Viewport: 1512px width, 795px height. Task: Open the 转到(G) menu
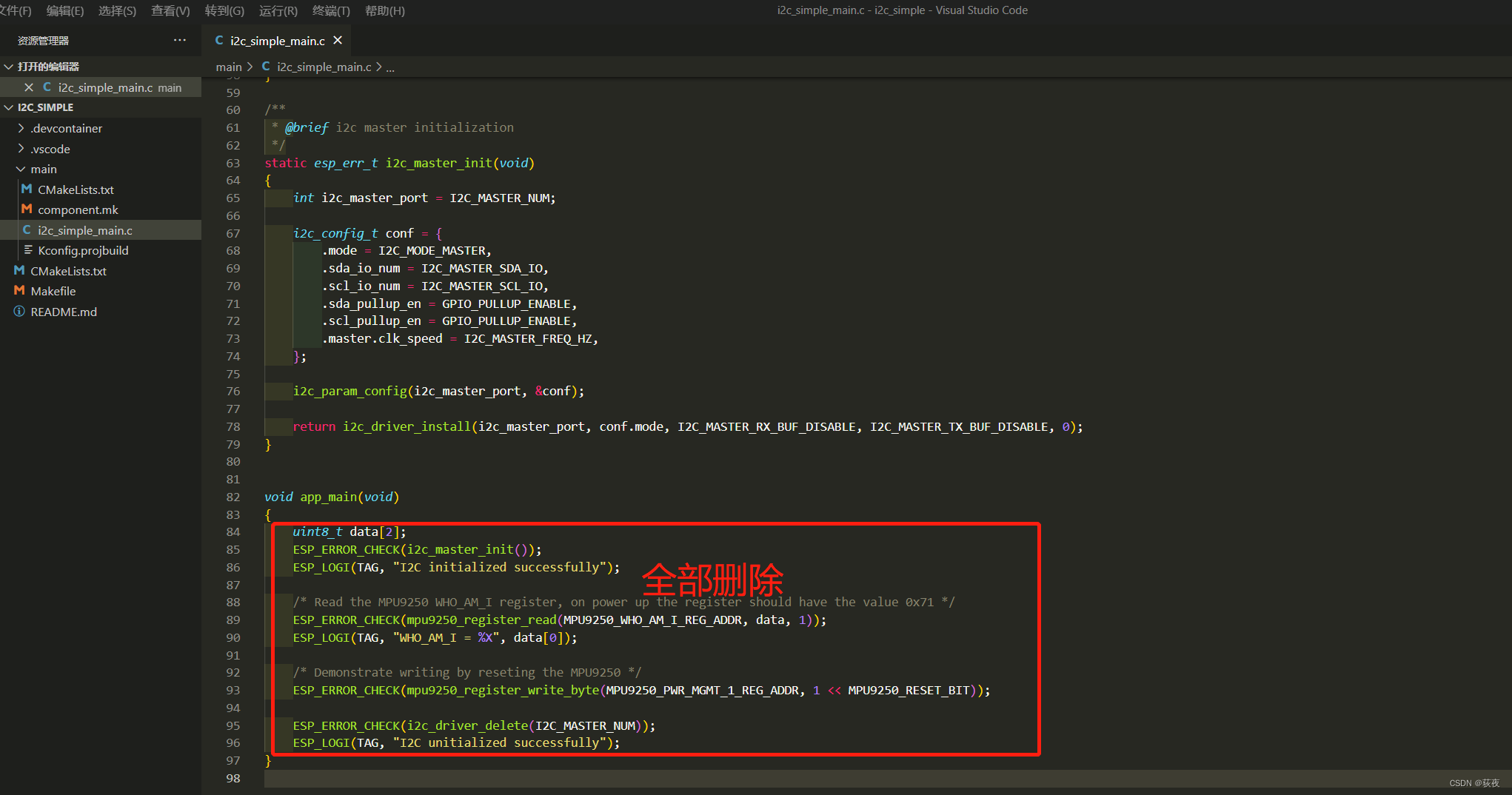tap(224, 10)
